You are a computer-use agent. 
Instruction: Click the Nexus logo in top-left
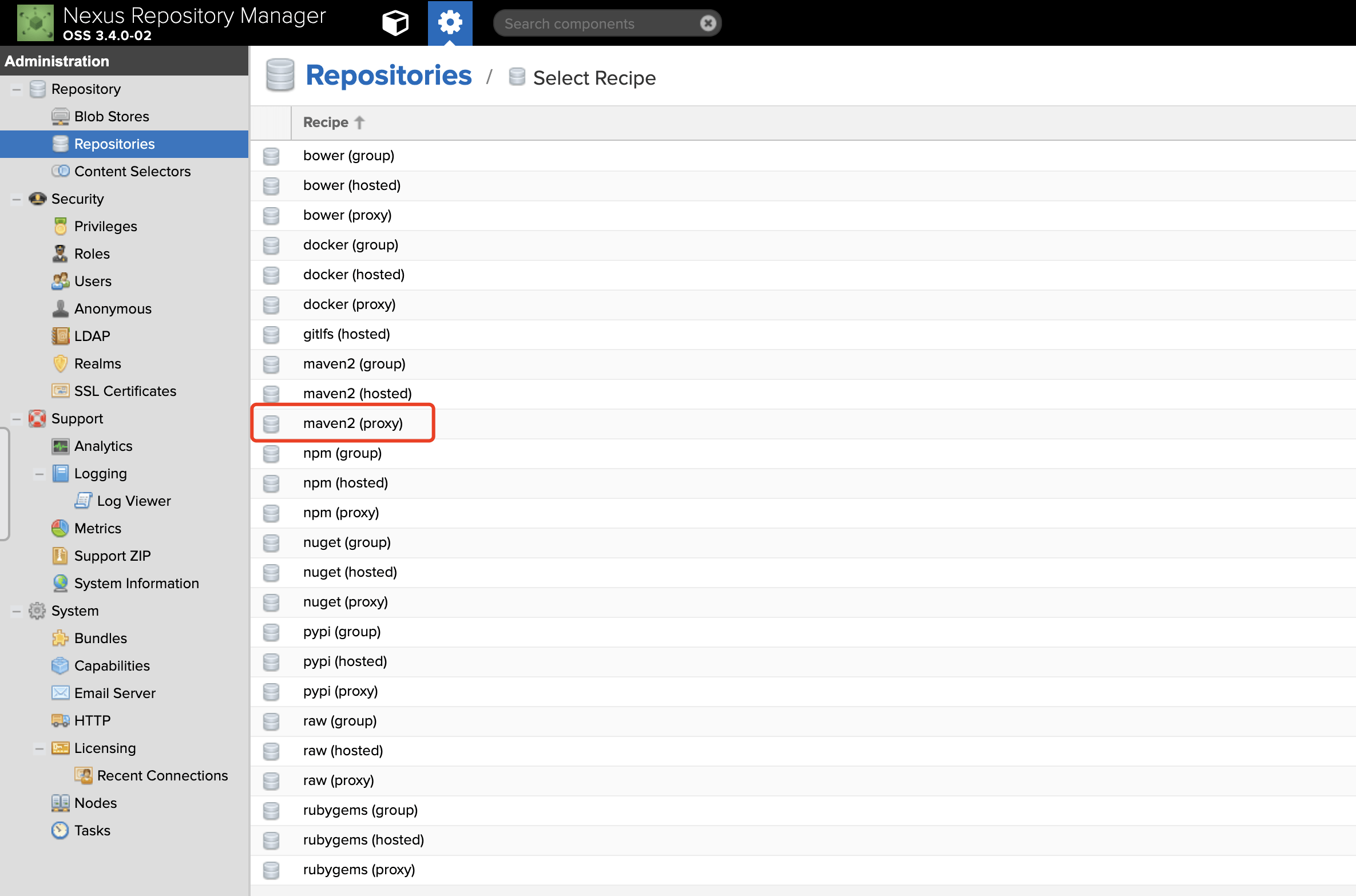pos(35,23)
